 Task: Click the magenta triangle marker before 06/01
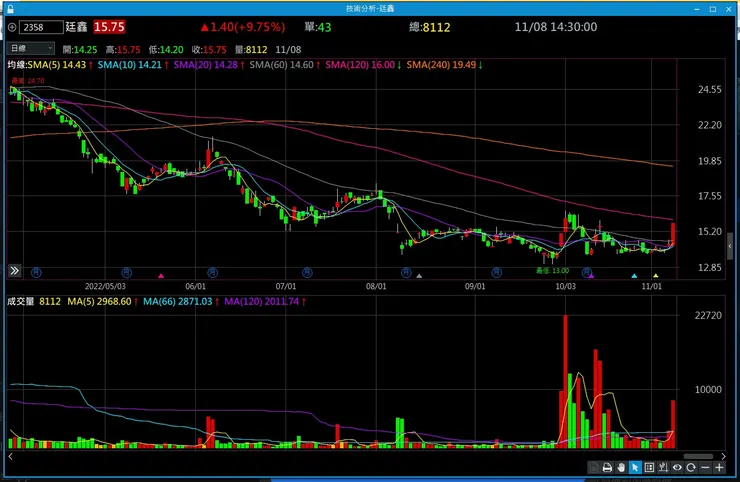[161, 275]
